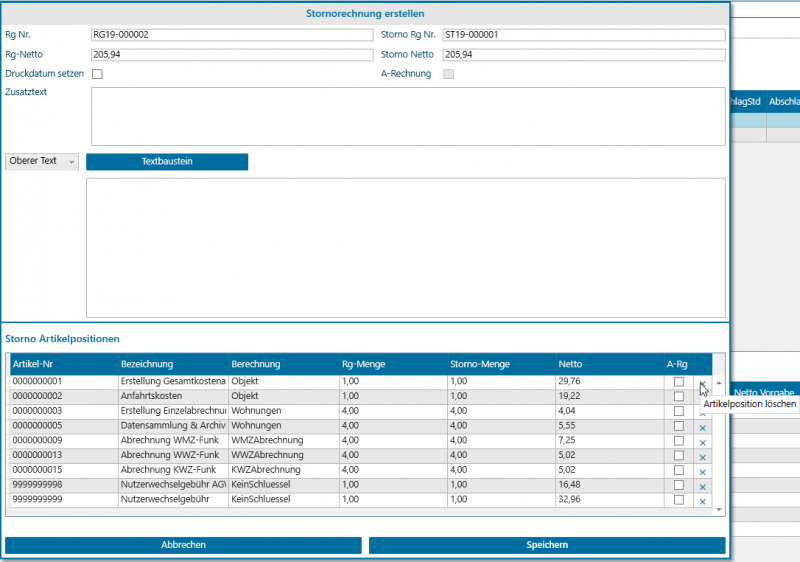Delete article position 0000000001 Erstellung Gesamtkostenabrechnung
This screenshot has width=800, height=562.
click(x=703, y=382)
